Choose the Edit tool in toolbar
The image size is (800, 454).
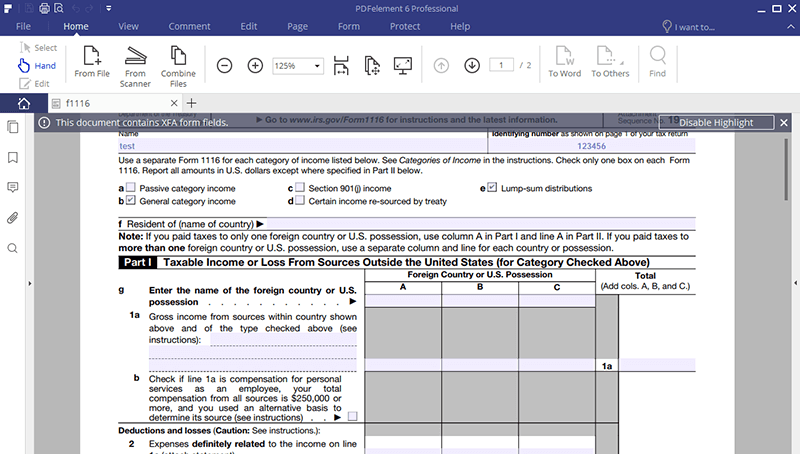tap(35, 84)
